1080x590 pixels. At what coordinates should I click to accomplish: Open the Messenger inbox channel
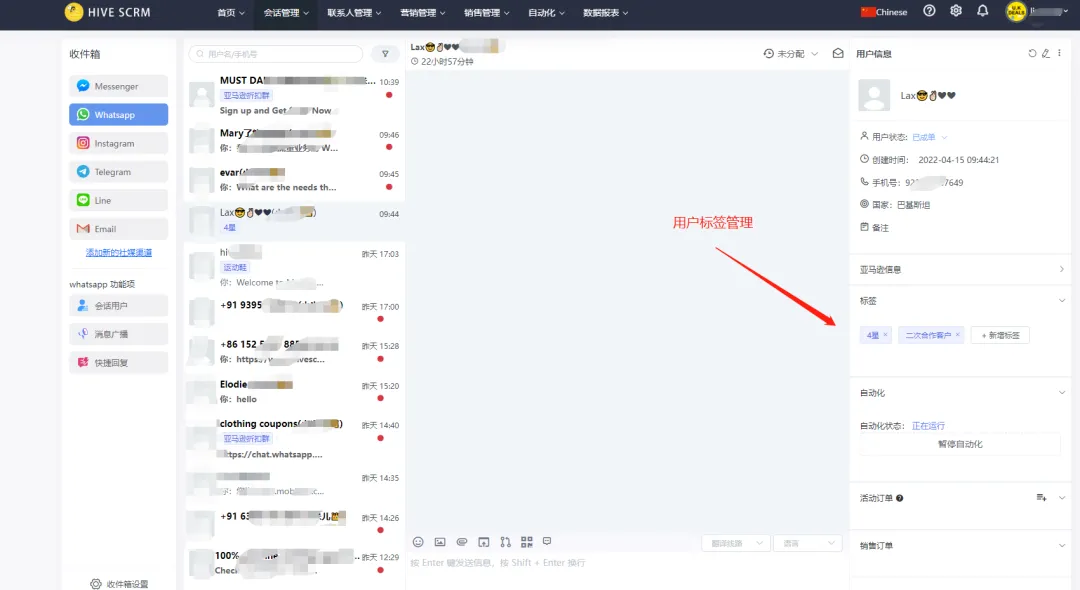pos(118,86)
